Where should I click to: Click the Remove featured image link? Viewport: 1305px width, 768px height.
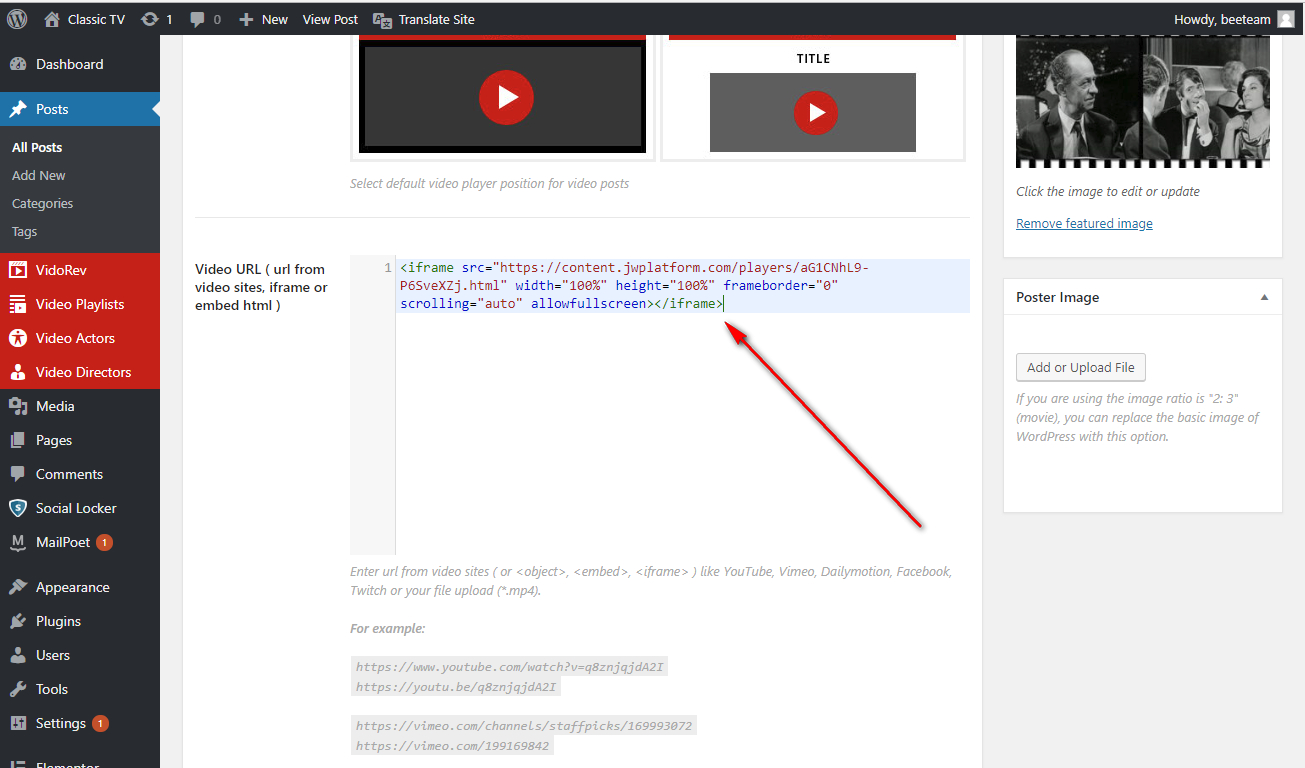pos(1084,223)
